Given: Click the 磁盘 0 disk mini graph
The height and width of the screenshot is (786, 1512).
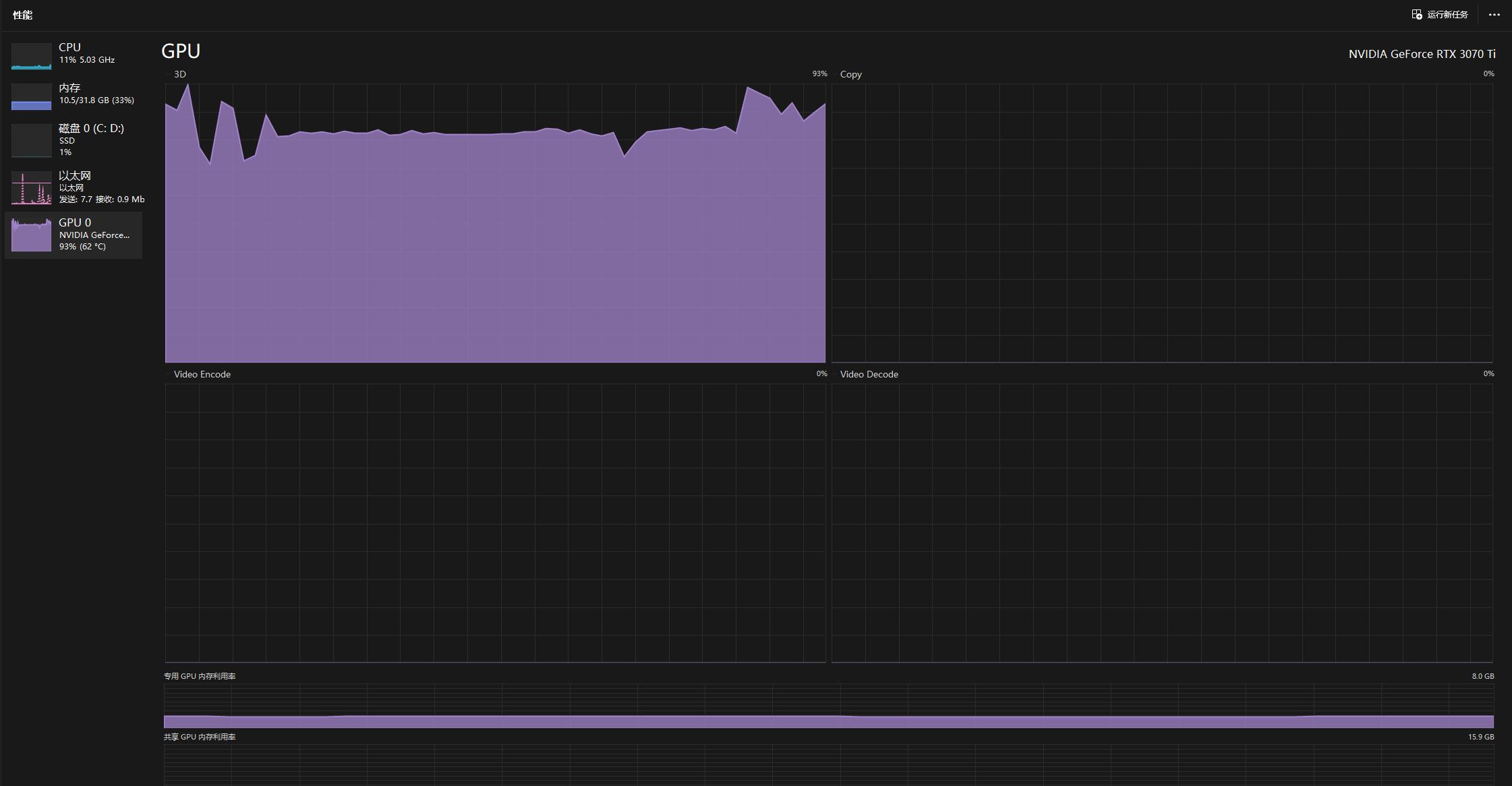Looking at the screenshot, I should coord(31,140).
